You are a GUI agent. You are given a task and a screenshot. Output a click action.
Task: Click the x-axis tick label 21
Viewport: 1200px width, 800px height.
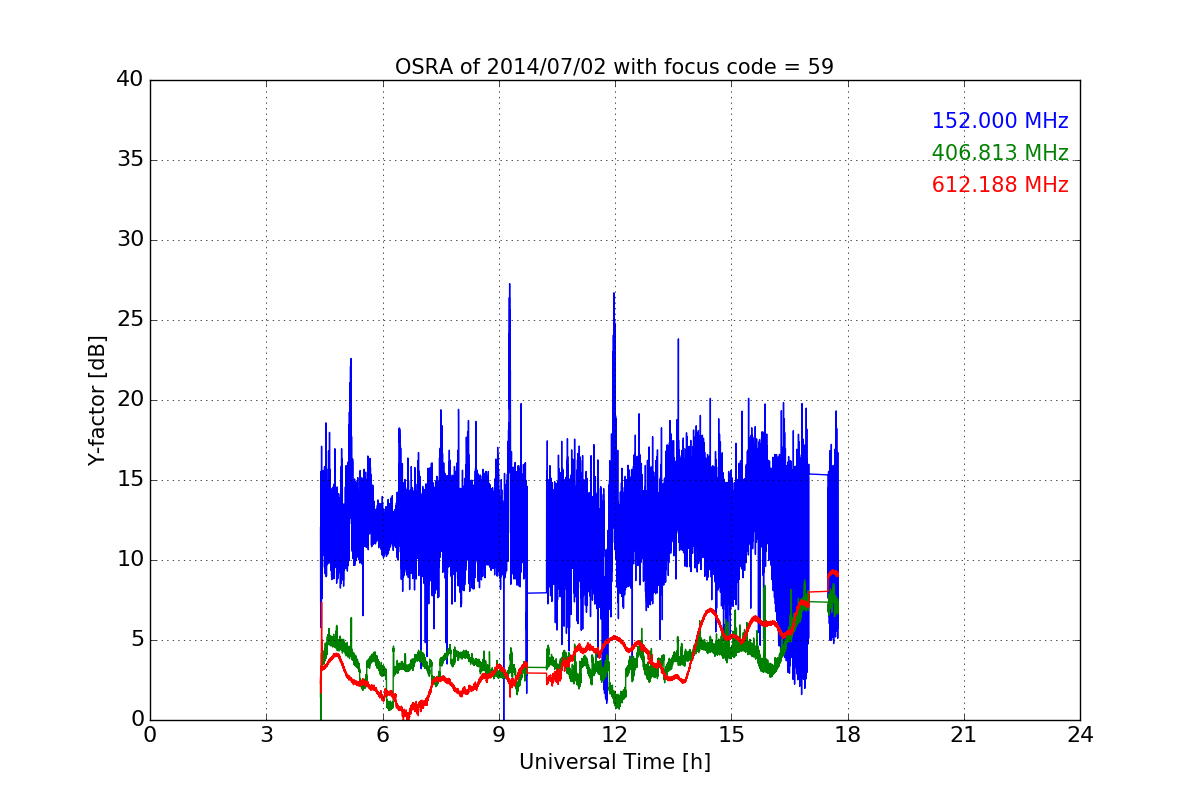click(x=964, y=735)
